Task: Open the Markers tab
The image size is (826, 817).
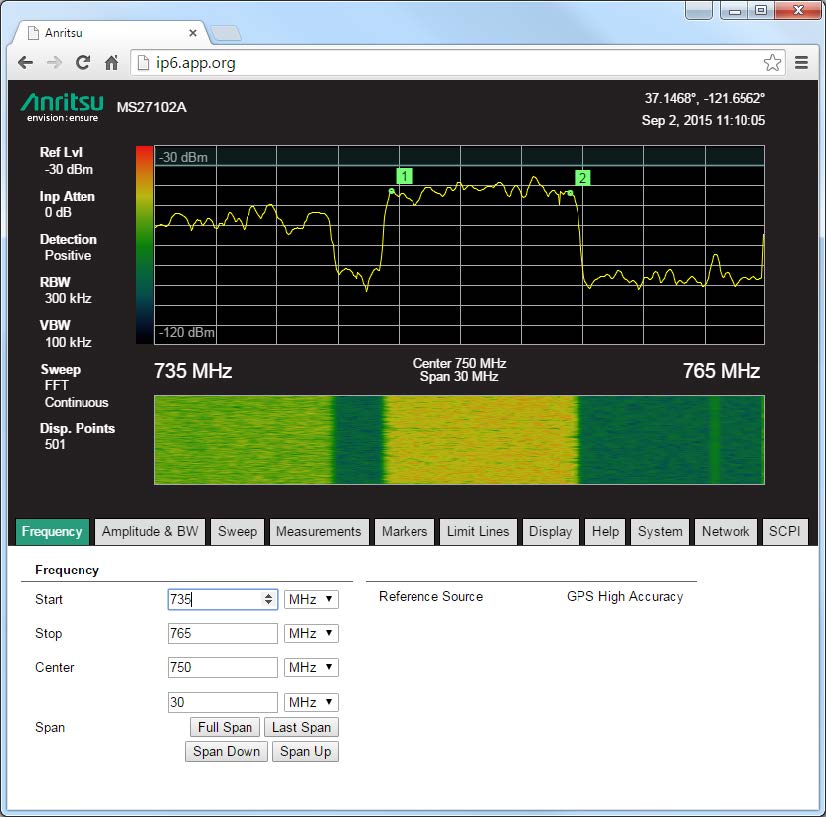Action: click(x=404, y=532)
